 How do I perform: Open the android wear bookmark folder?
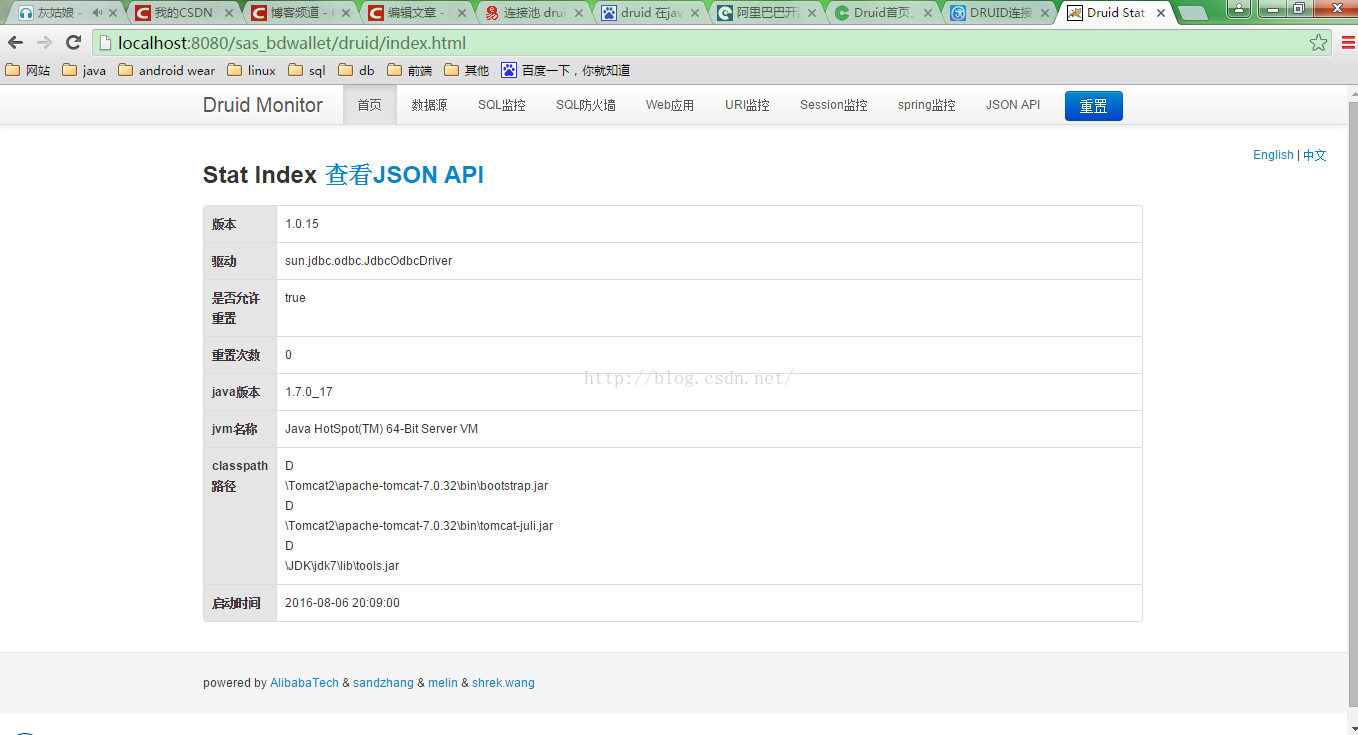pos(166,70)
